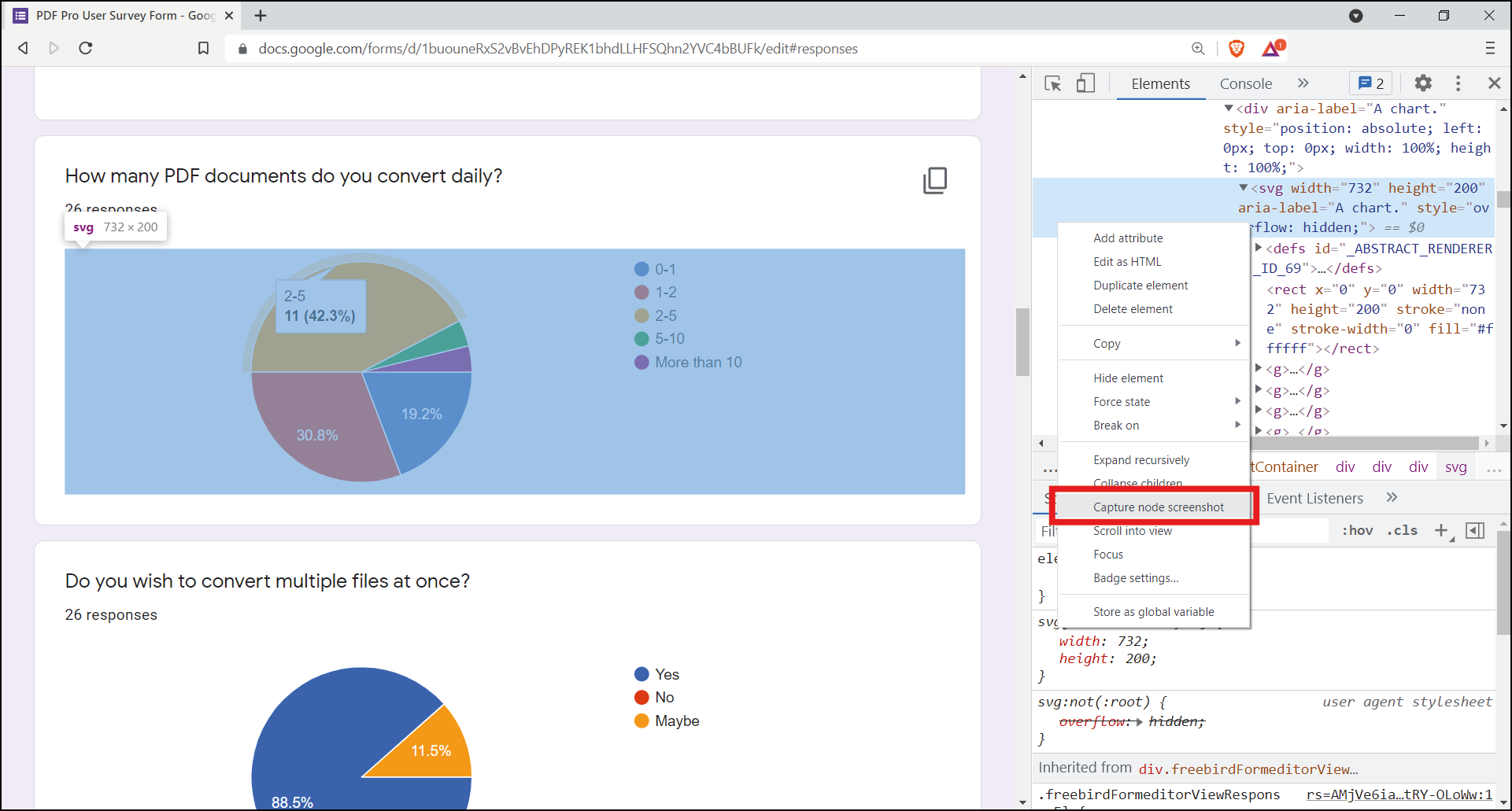1512x811 pixels.
Task: Toggle the :hov element state panel
Action: (x=1357, y=530)
